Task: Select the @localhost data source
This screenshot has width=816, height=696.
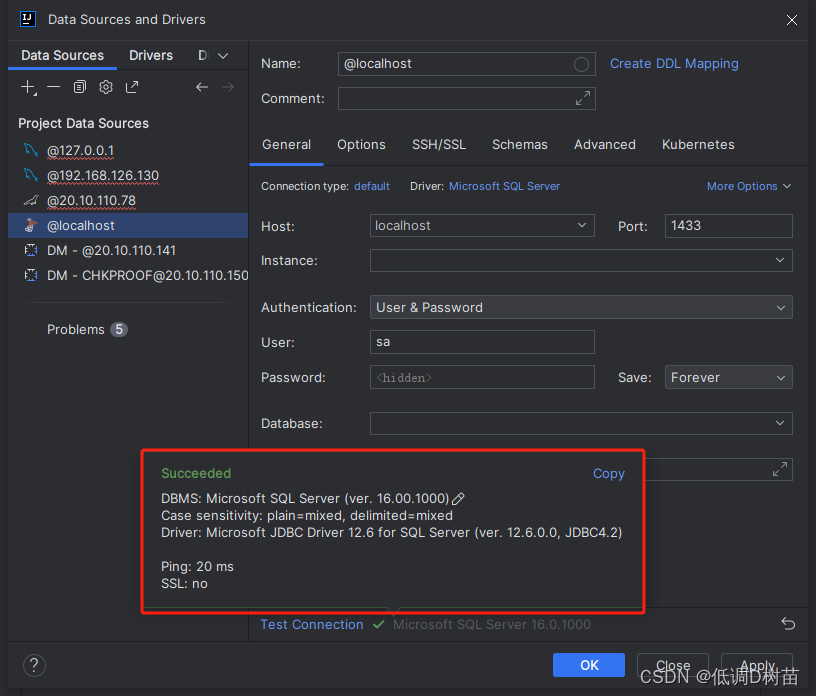Action: tap(128, 225)
